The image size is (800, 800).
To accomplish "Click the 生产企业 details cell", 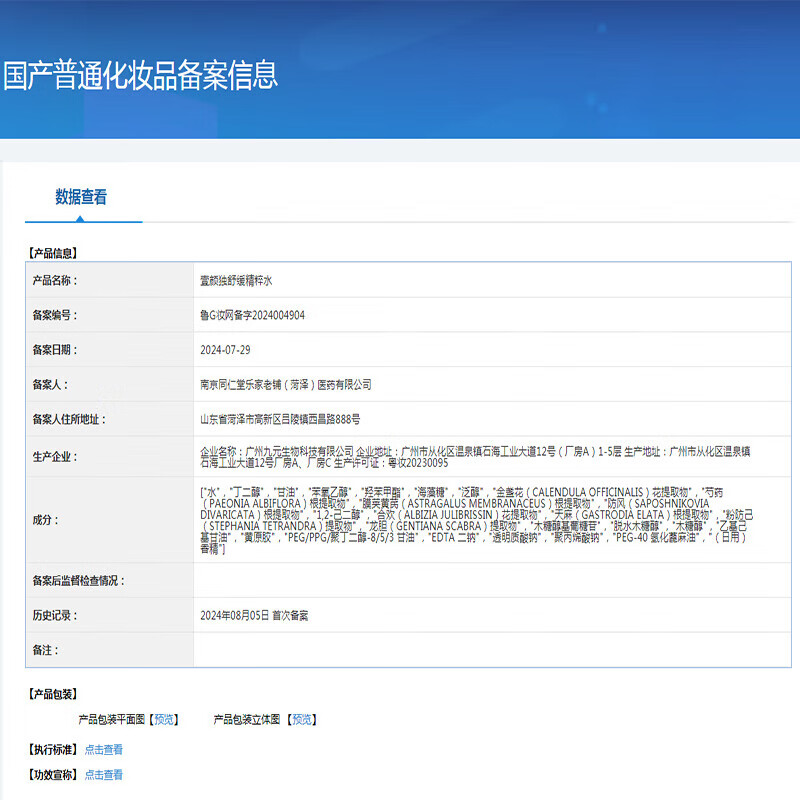I will [475, 457].
